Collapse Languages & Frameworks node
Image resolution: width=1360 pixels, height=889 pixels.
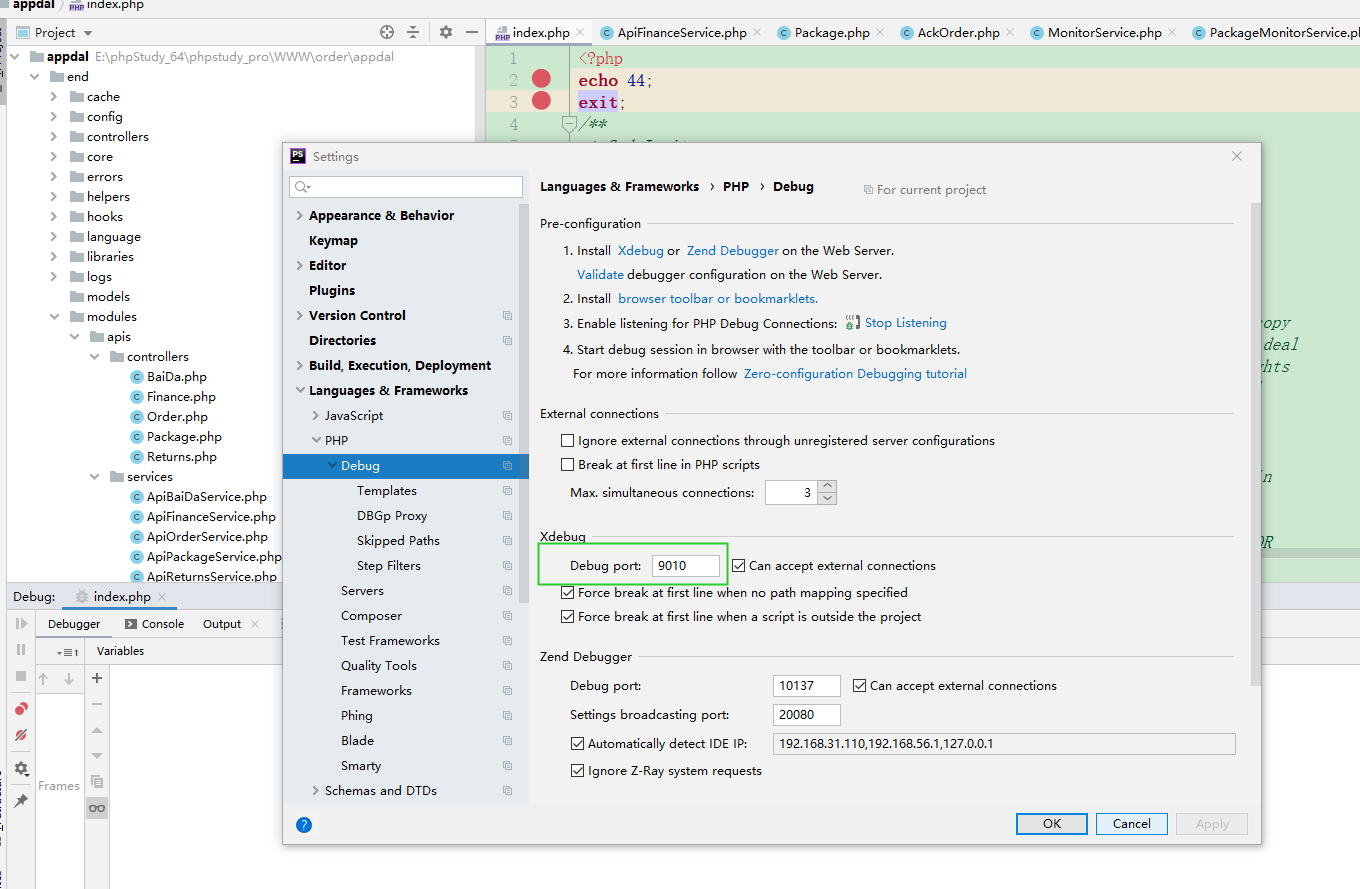(300, 391)
